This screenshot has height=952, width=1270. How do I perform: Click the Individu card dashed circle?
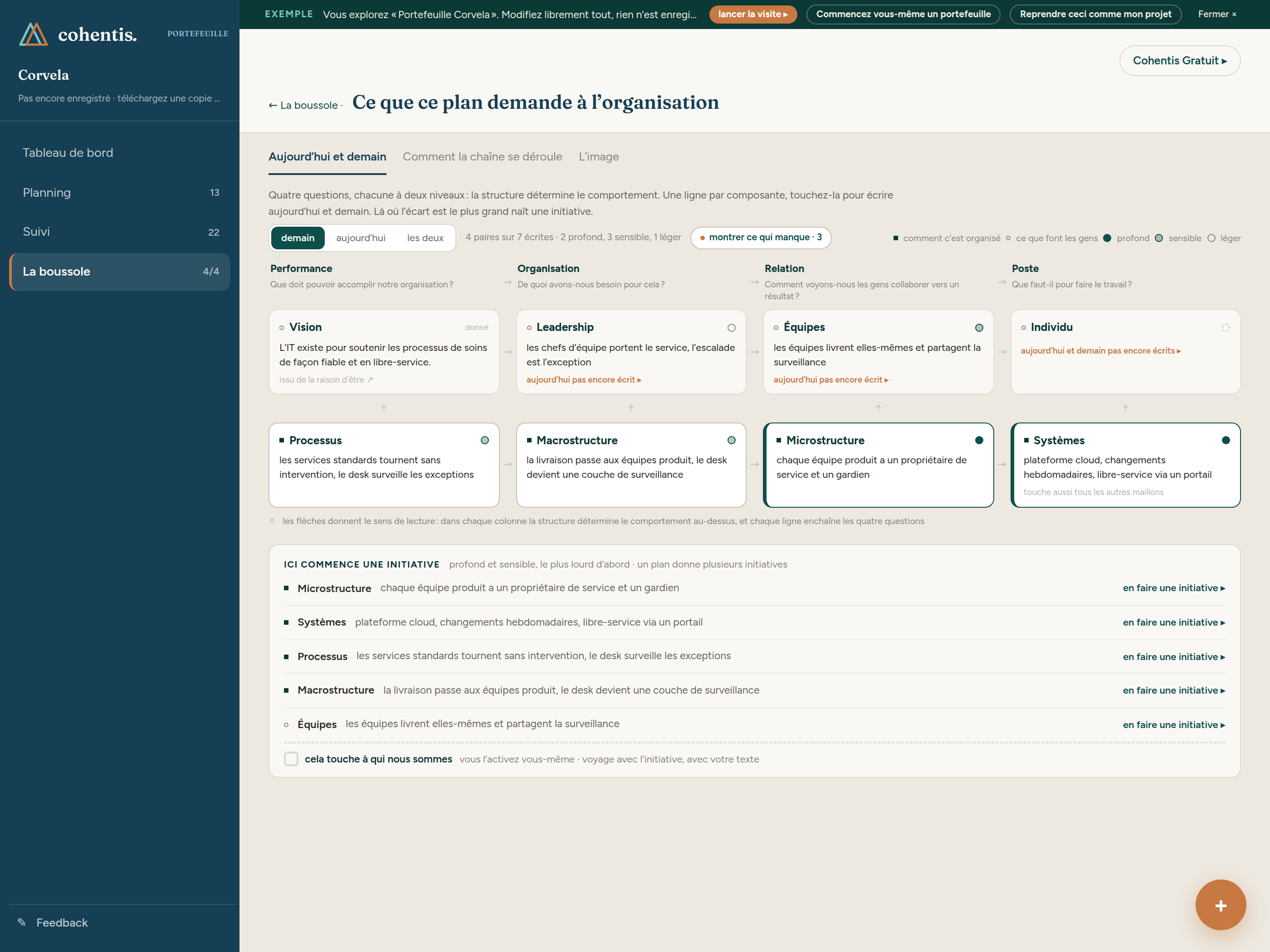tap(1226, 328)
